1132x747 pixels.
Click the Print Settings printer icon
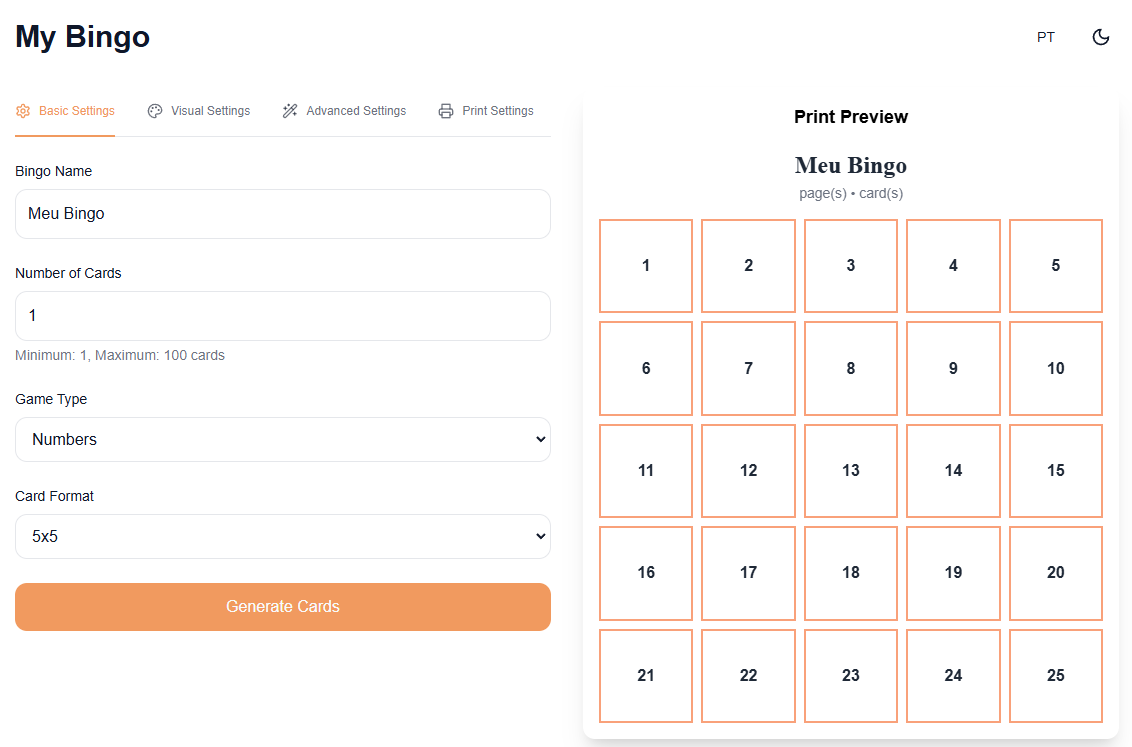click(446, 111)
